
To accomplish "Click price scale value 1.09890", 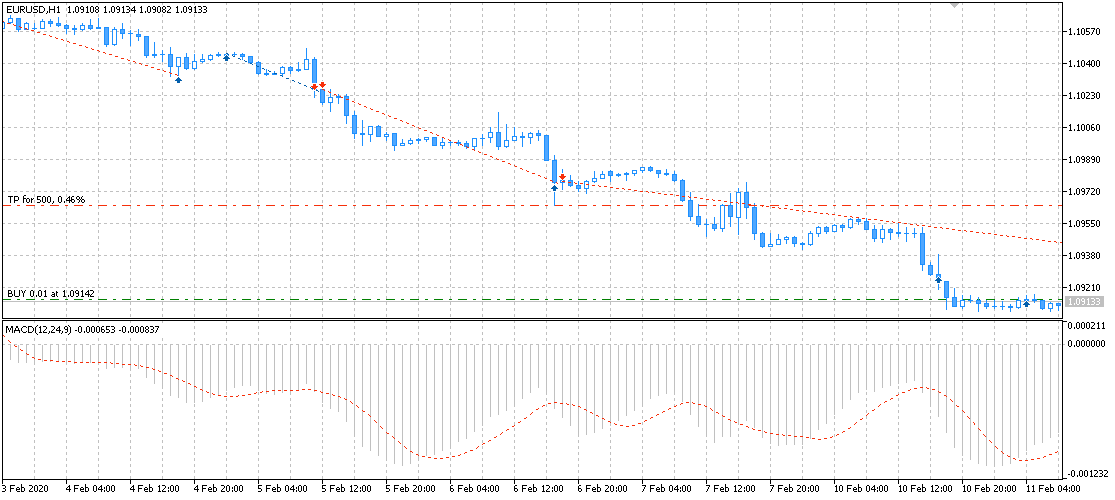I will click(x=1084, y=159).
